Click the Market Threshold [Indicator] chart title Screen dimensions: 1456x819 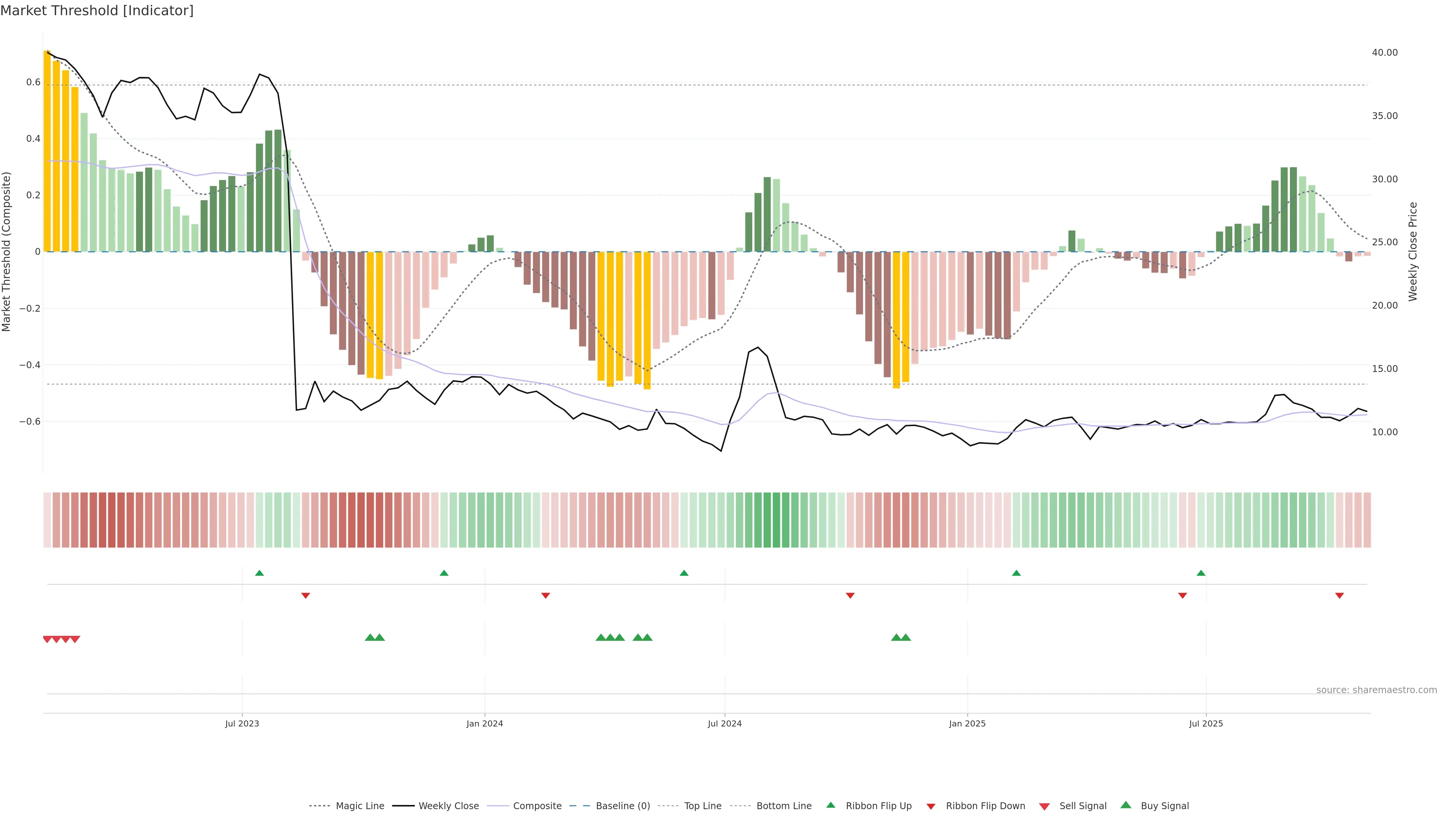tap(97, 11)
